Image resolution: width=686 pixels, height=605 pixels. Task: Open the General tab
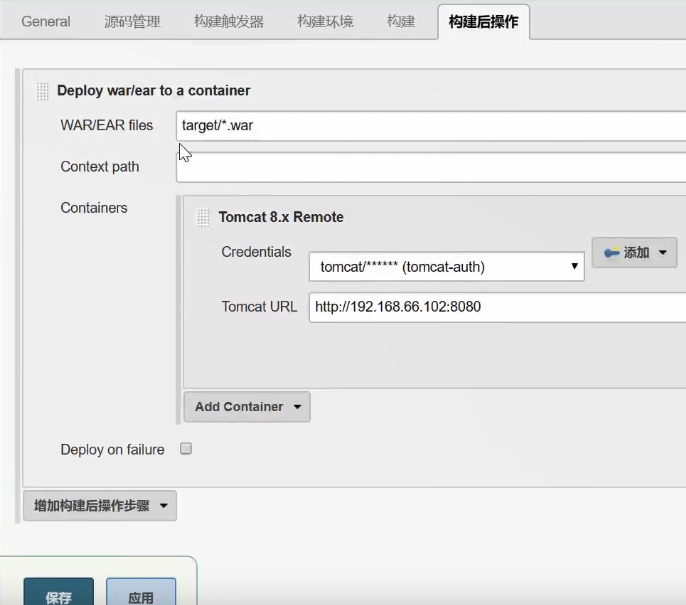tap(46, 21)
